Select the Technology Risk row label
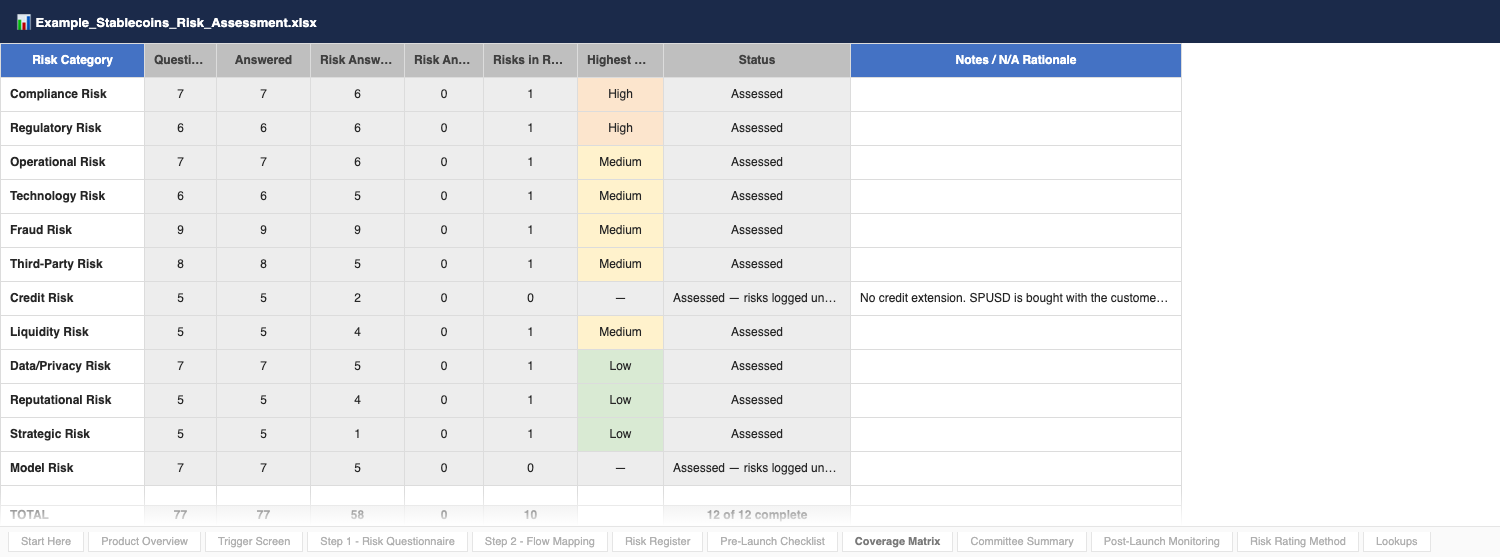 [73, 196]
